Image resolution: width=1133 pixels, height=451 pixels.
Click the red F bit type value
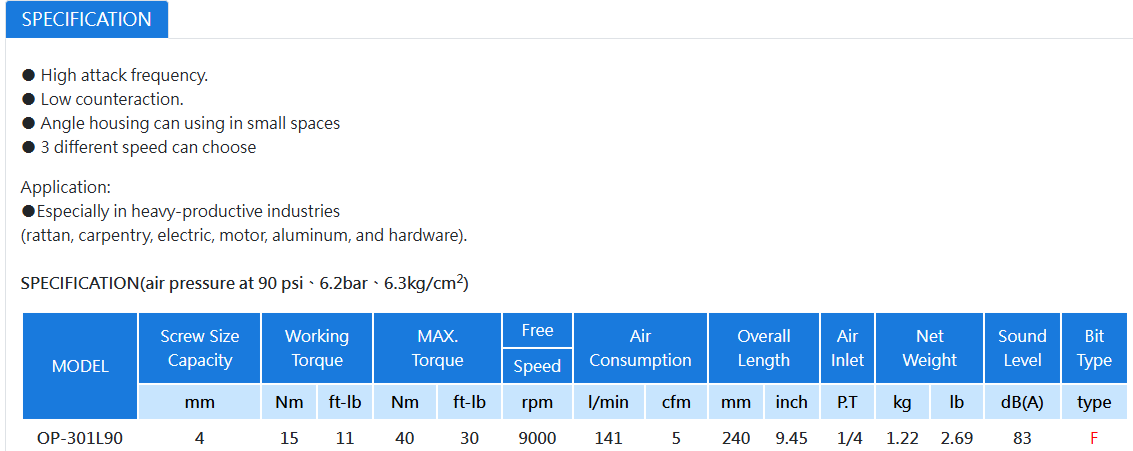tap(1094, 438)
